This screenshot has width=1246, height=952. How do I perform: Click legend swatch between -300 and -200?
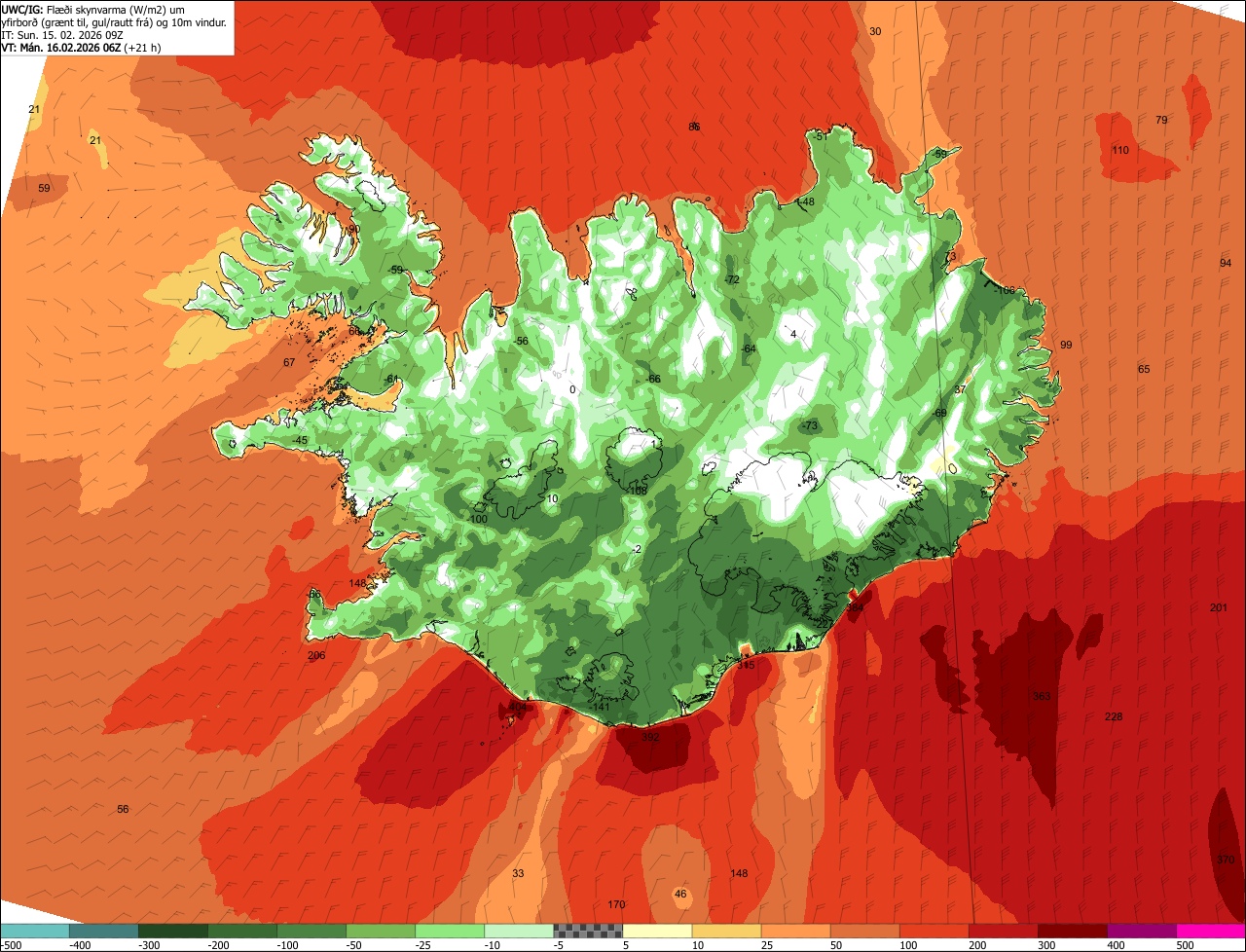173,931
